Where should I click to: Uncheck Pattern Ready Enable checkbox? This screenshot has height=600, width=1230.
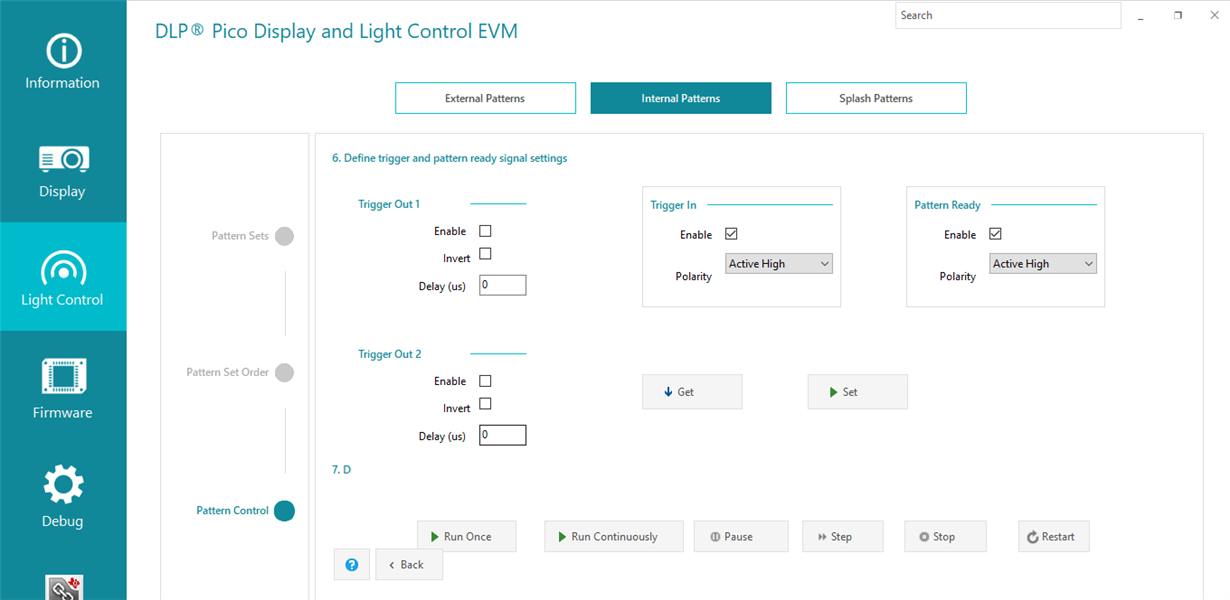click(995, 234)
